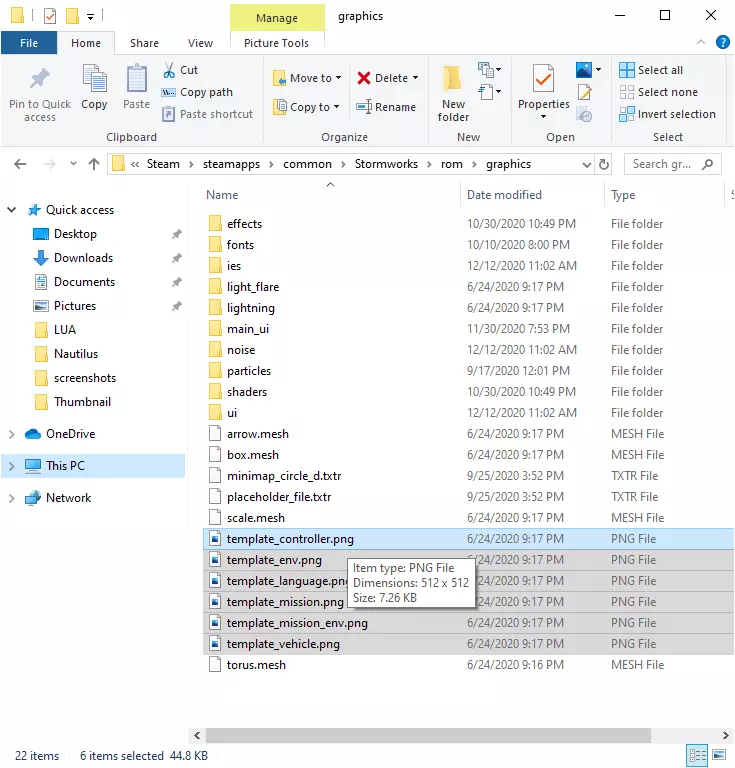Select the Home ribbon tab
735x768 pixels.
click(x=86, y=43)
